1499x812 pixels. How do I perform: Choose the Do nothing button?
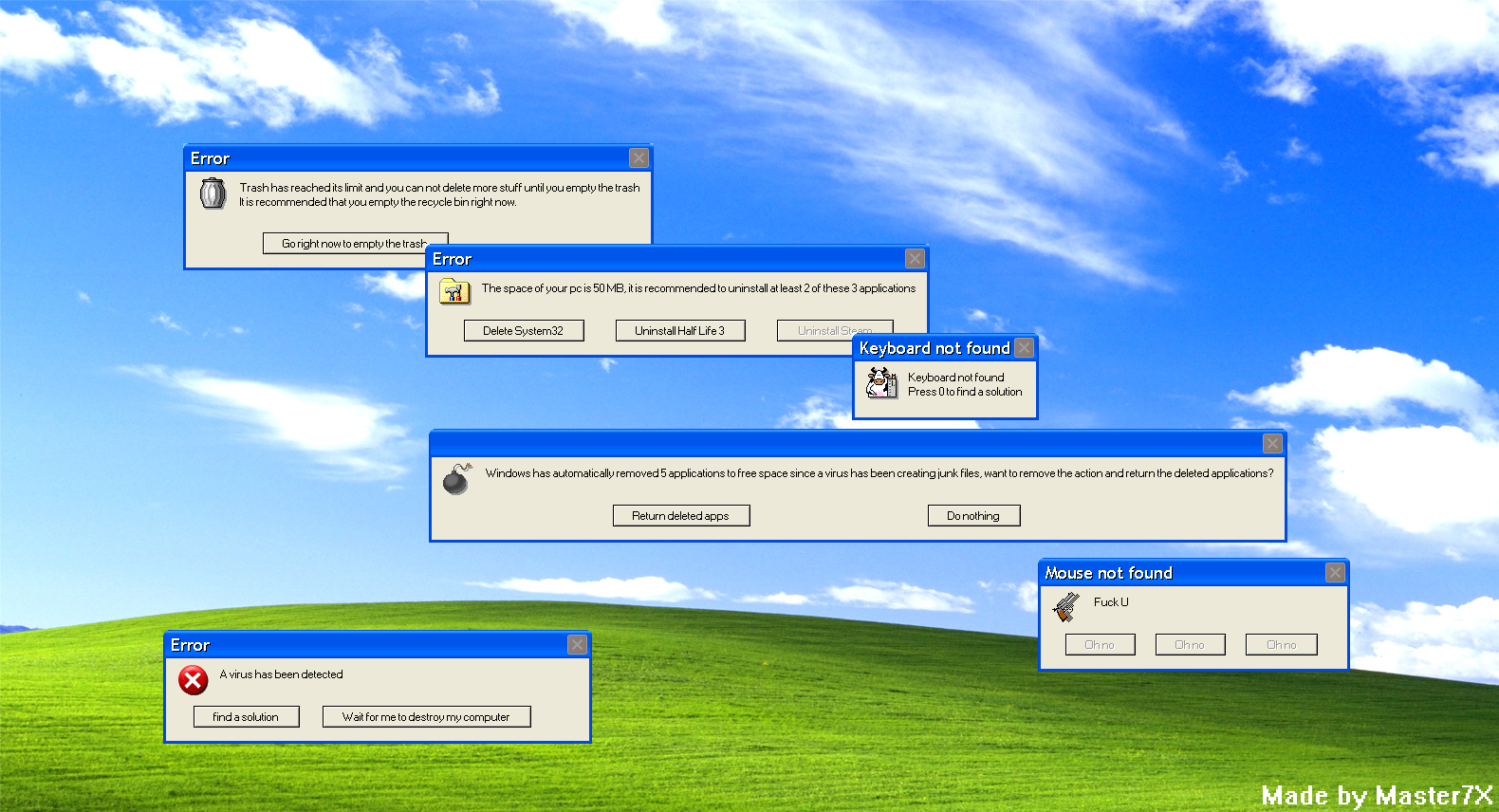pos(973,516)
